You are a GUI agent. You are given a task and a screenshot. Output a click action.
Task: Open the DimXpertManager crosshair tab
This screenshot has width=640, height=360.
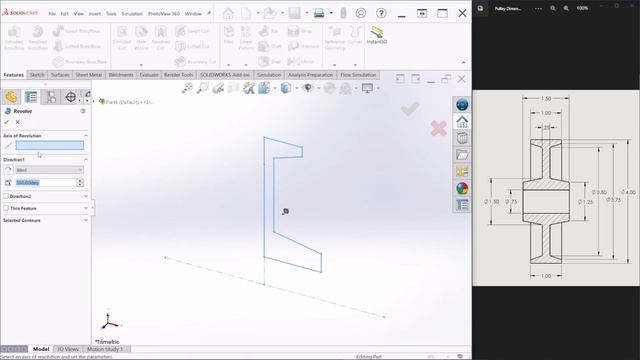pyautogui.click(x=71, y=97)
